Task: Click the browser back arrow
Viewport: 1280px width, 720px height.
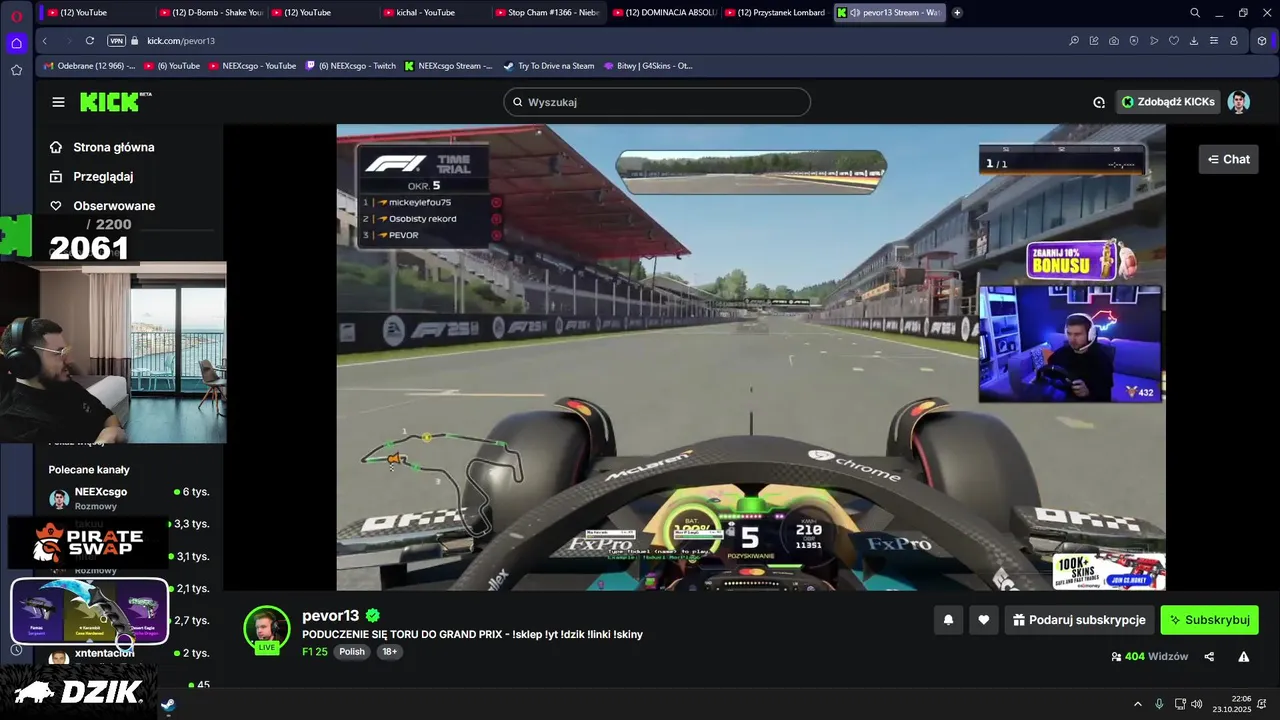Action: click(x=44, y=41)
